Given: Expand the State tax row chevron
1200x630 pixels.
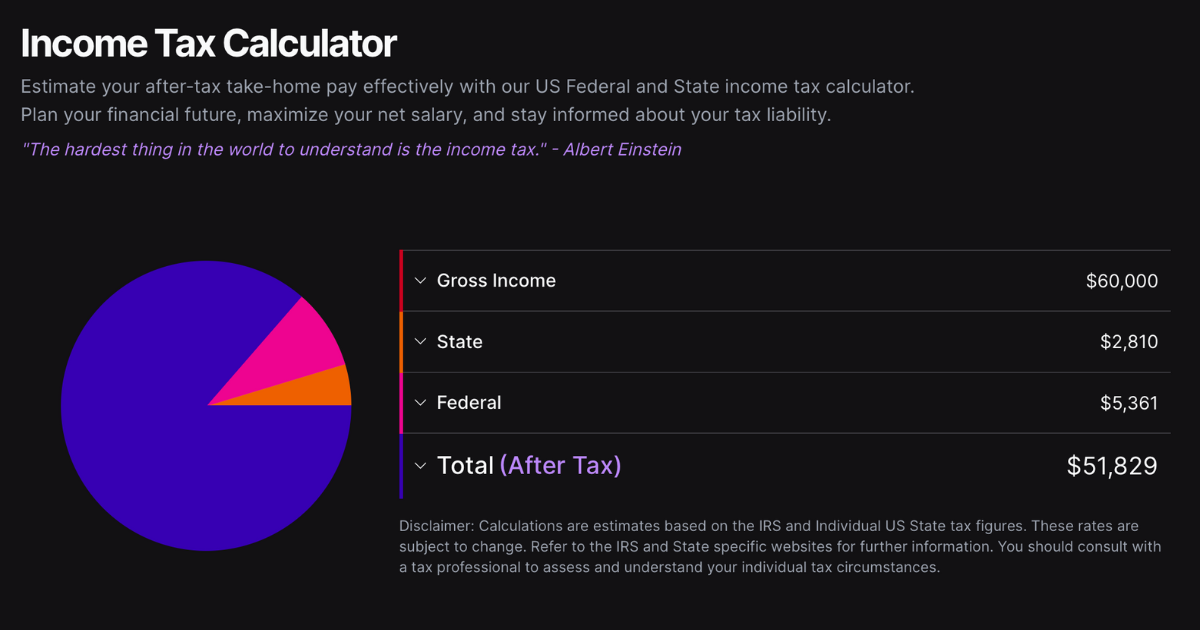Looking at the screenshot, I should pyautogui.click(x=420, y=341).
